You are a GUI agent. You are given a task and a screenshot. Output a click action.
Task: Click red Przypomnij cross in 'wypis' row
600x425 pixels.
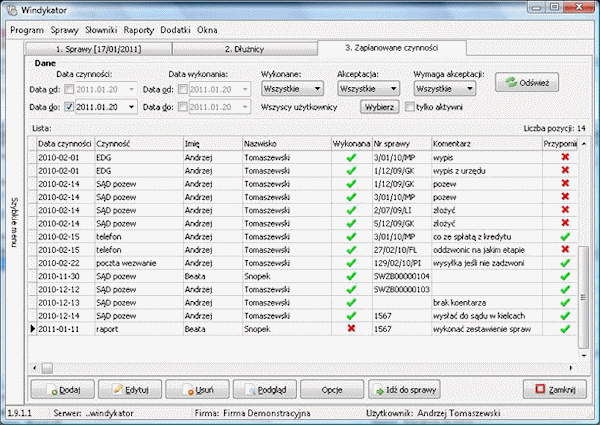pyautogui.click(x=565, y=157)
